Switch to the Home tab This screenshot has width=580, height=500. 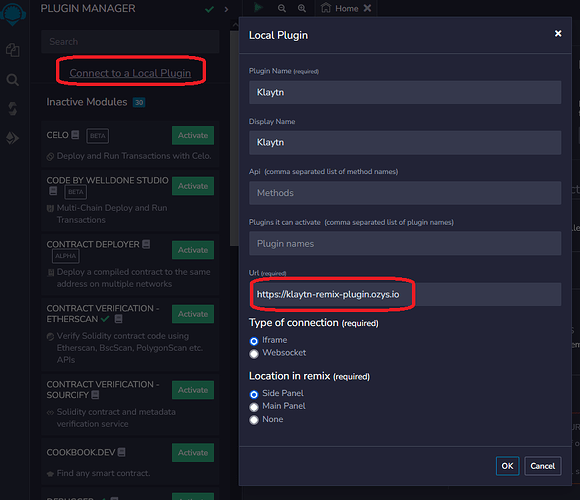point(346,8)
